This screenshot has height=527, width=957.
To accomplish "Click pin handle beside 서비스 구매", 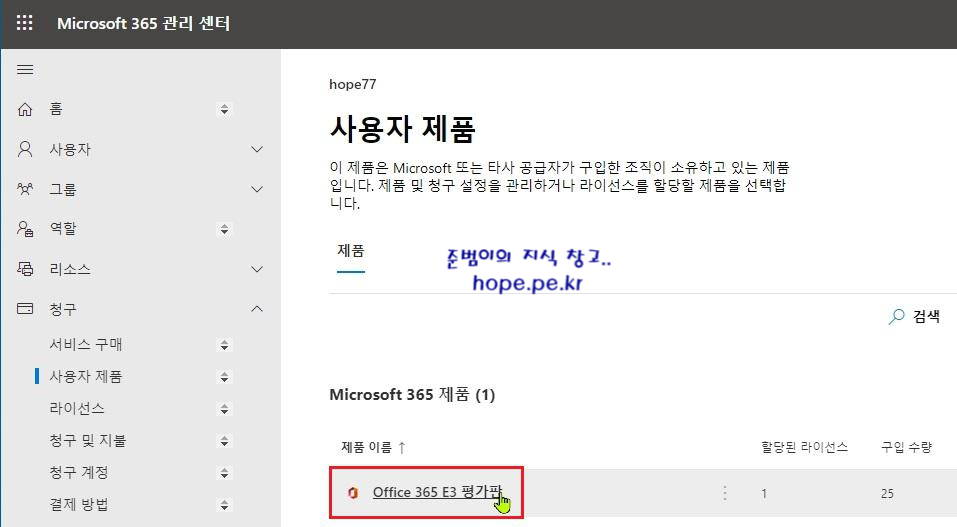I will pyautogui.click(x=225, y=345).
